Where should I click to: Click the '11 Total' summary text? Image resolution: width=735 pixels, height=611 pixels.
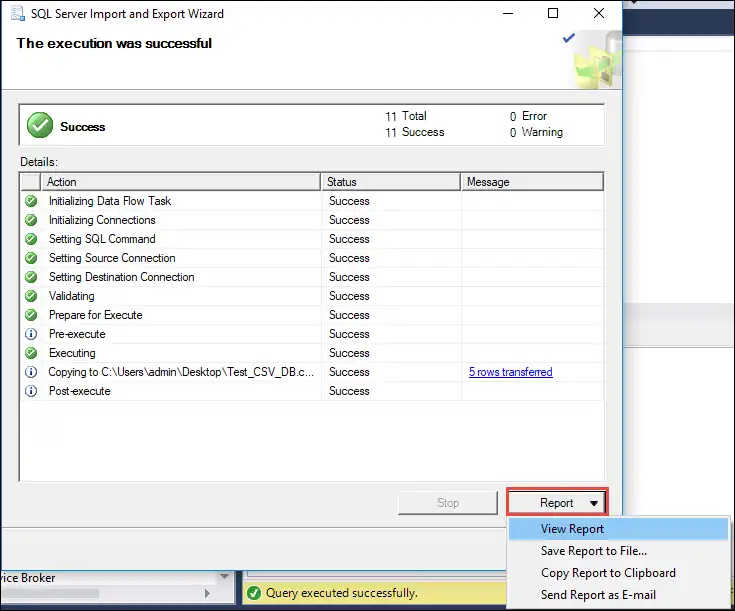tap(406, 116)
